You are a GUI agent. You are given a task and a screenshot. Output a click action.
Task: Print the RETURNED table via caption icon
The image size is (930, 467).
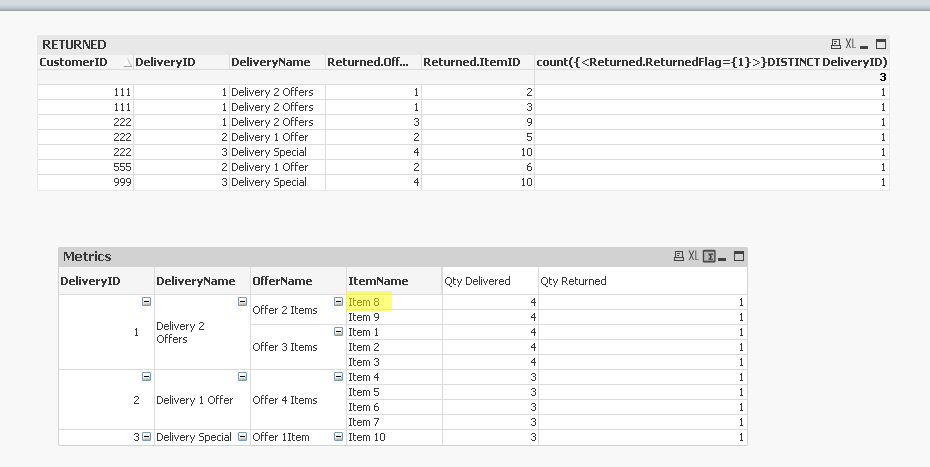pos(836,44)
